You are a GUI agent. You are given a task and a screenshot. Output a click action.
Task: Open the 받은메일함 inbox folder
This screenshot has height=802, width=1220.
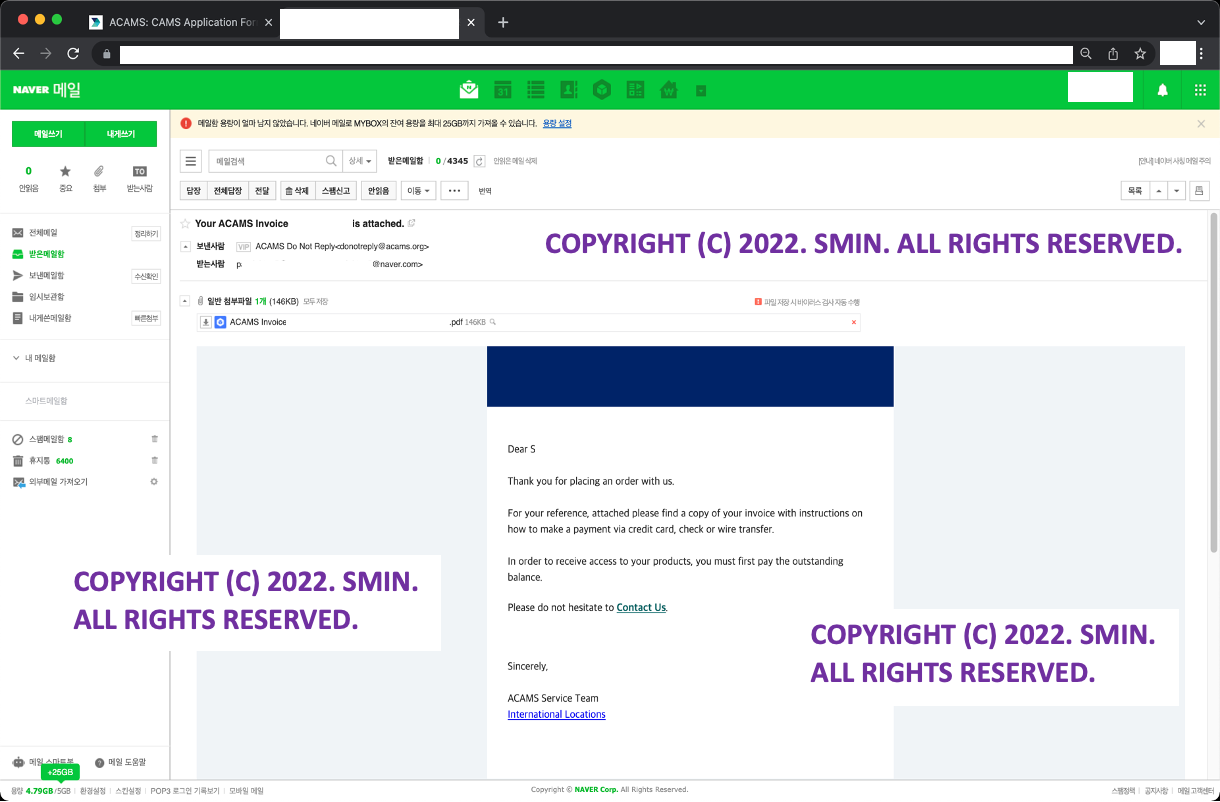[x=46, y=254]
